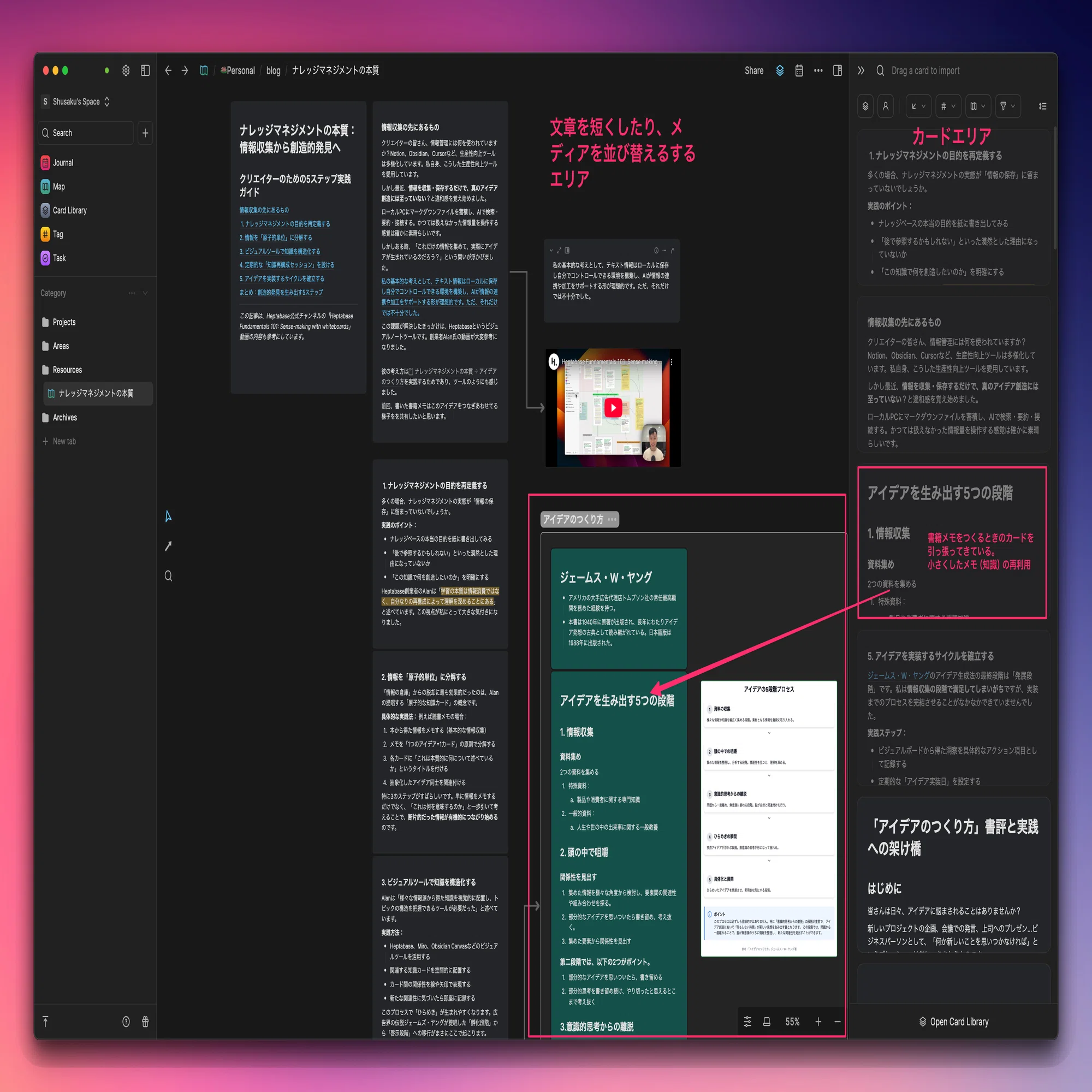1092x1092 pixels.
Task: Open the Personal breadcrumb
Action: coord(238,70)
